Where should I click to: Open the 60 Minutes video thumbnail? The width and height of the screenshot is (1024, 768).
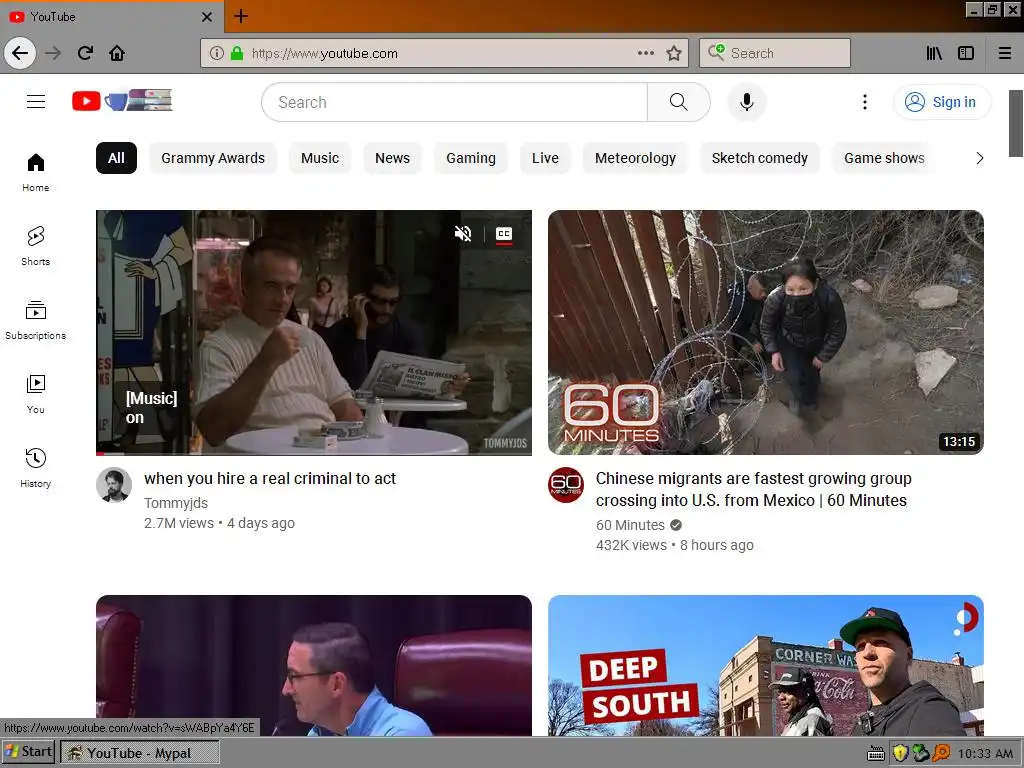765,332
